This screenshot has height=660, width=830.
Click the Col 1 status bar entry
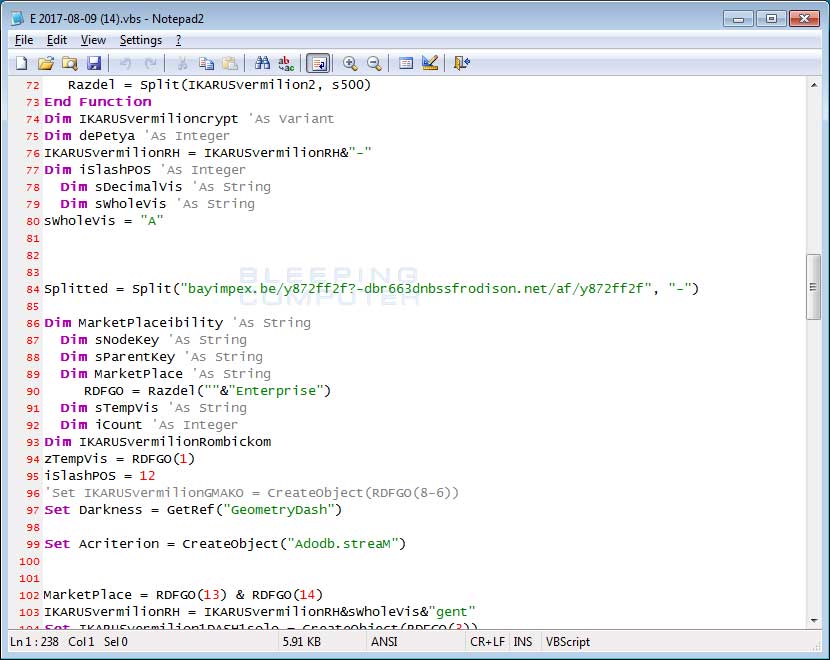click(x=81, y=641)
